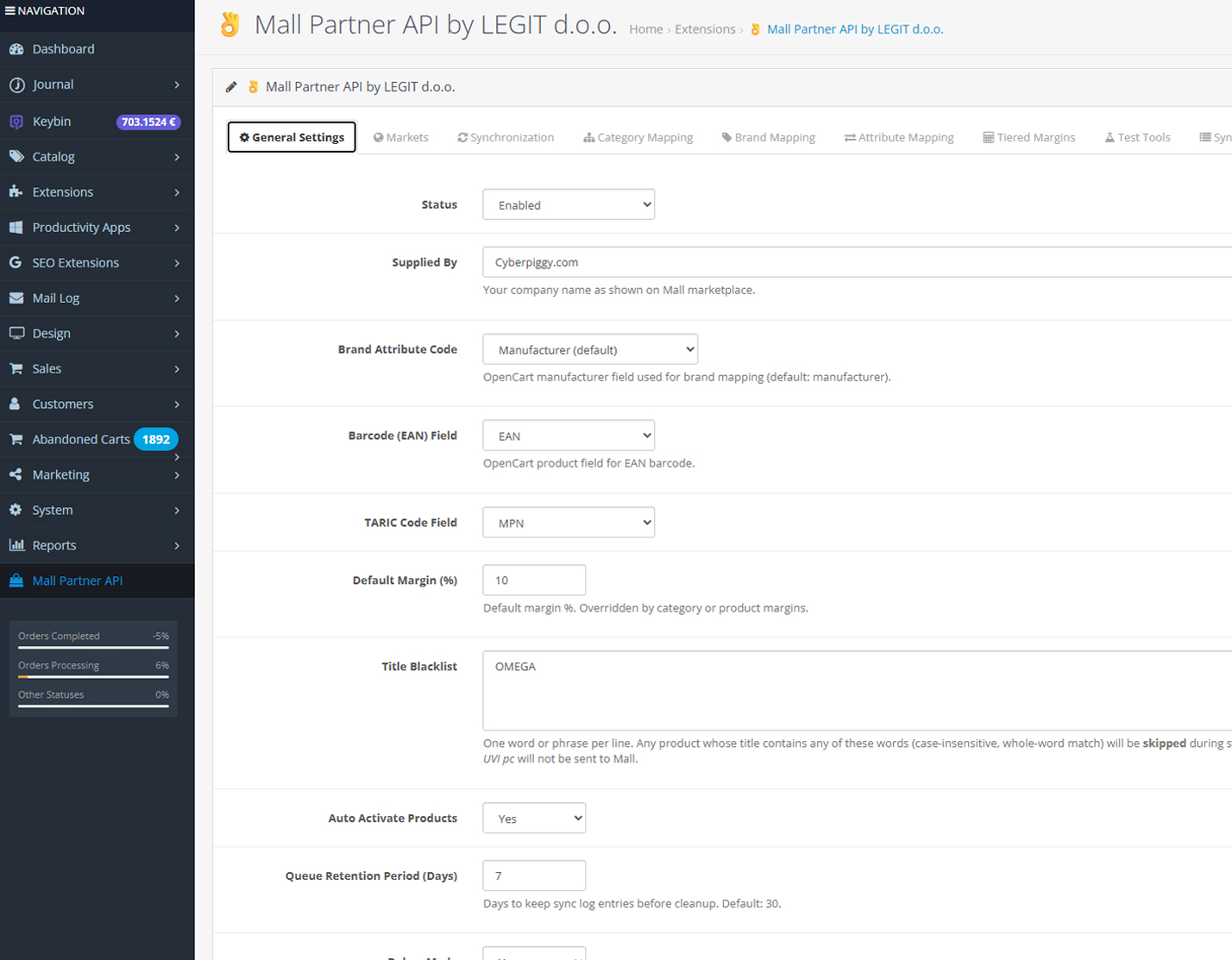Expand the Reports submenu chevron
This screenshot has height=960, width=1232.
[x=177, y=546]
